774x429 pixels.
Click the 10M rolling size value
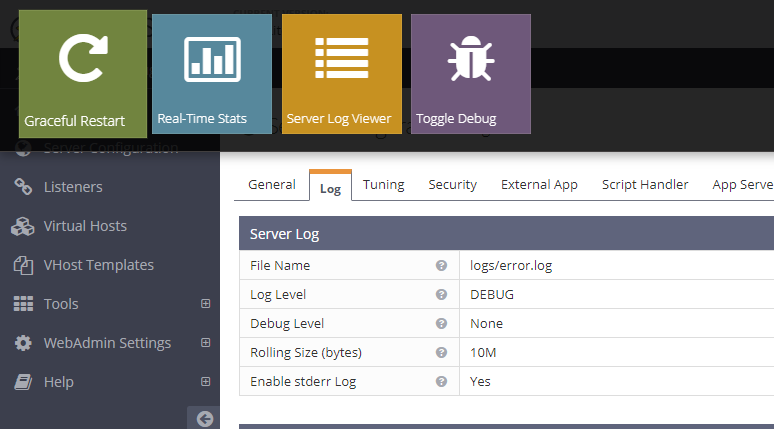click(x=483, y=352)
